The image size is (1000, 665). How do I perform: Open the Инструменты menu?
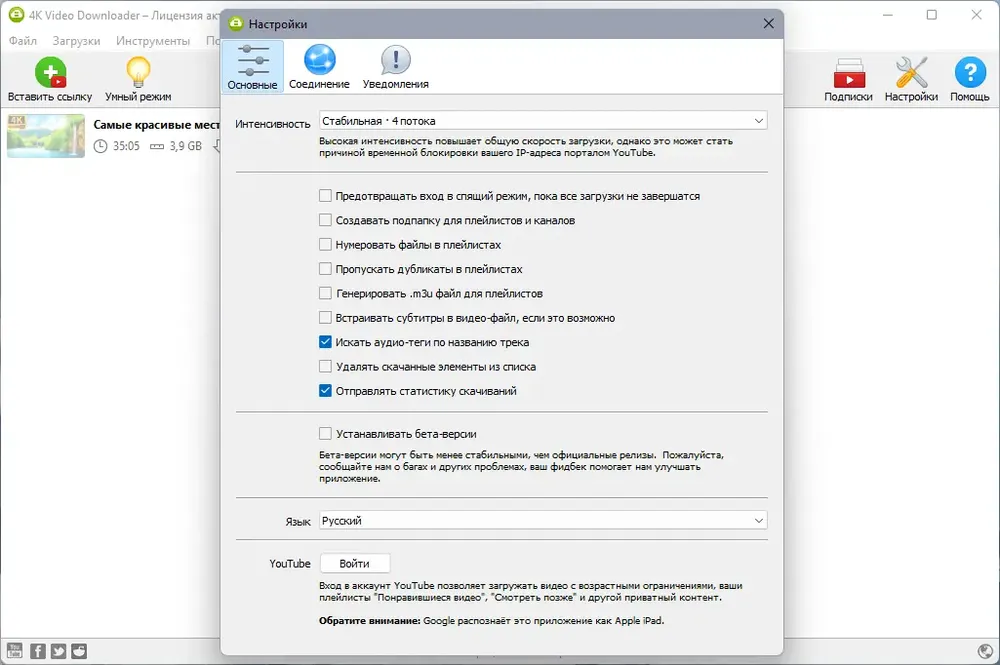153,41
